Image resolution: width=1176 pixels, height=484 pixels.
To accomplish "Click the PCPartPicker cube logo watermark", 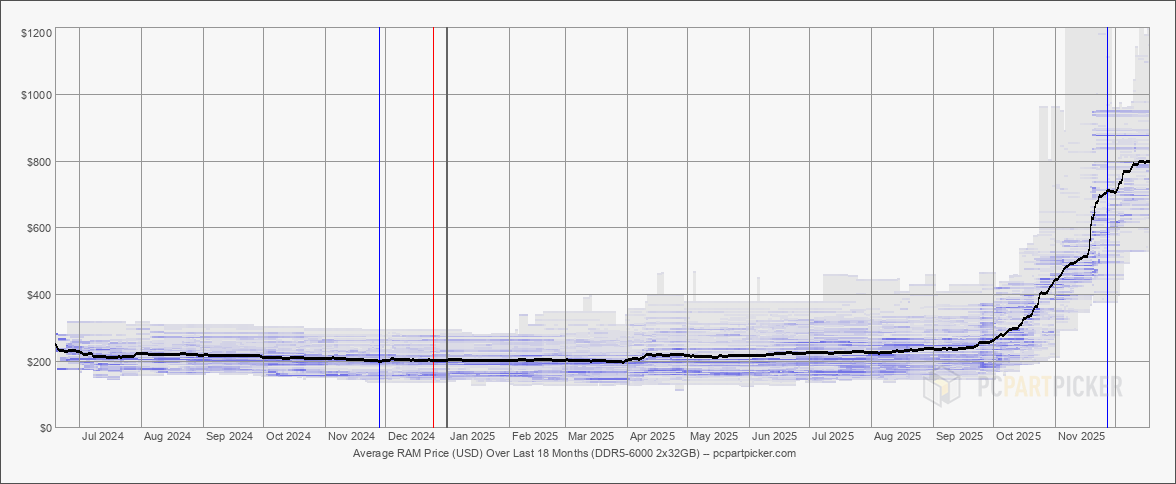I will pyautogui.click(x=942, y=386).
